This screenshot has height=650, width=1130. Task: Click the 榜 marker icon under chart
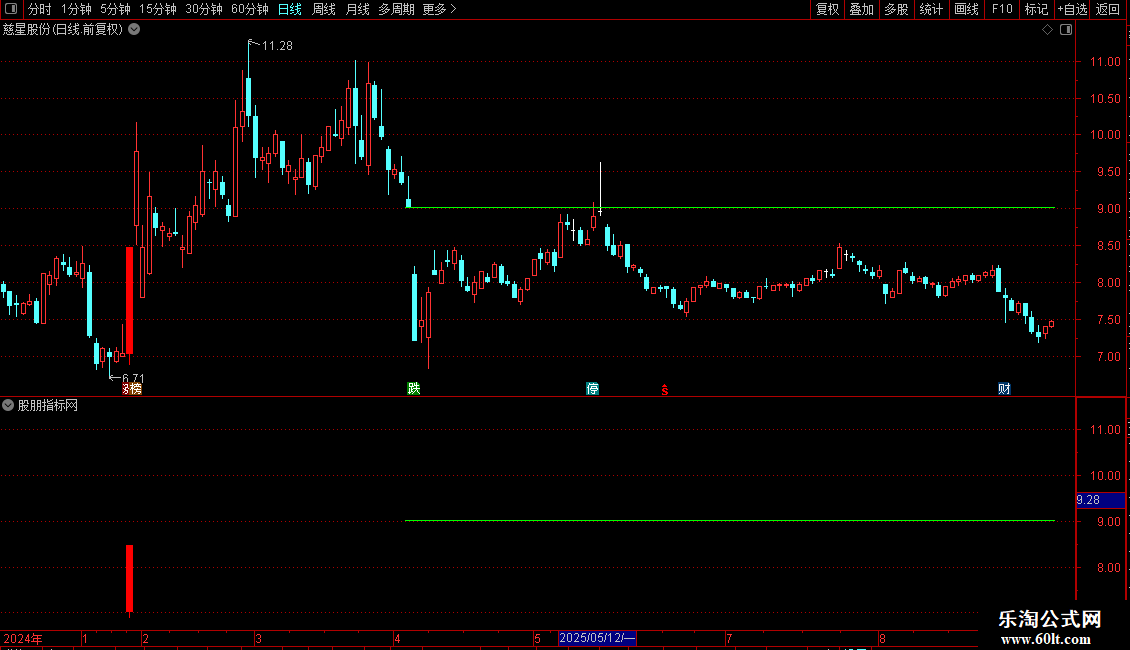click(x=133, y=389)
